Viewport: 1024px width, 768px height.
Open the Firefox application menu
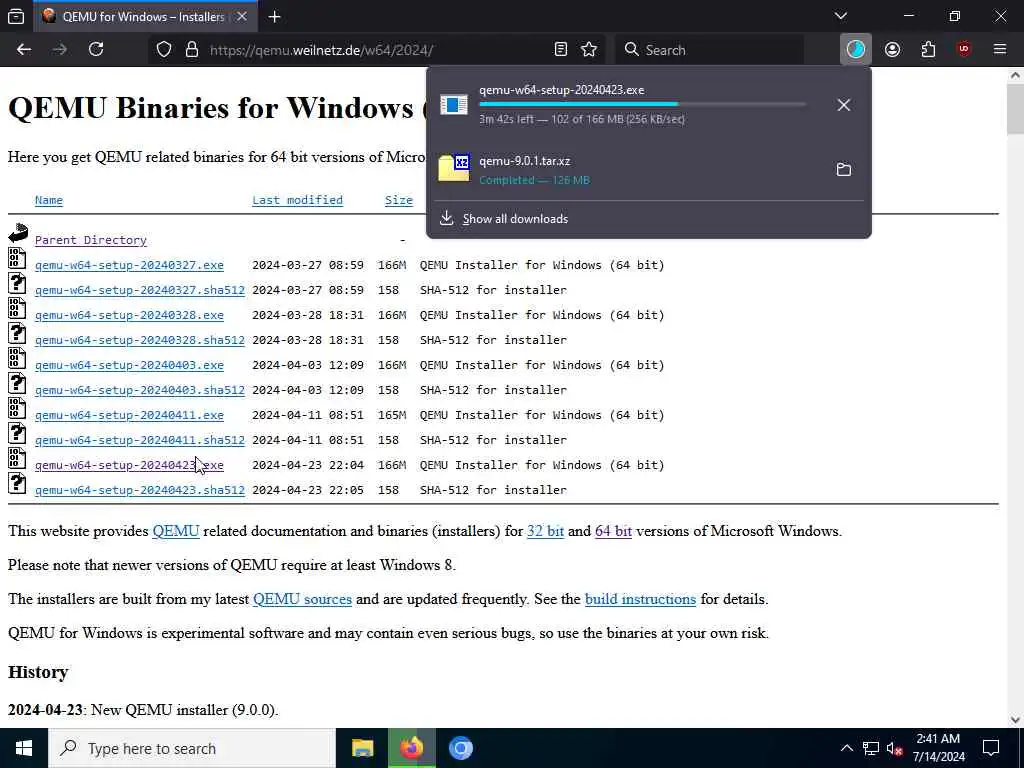pyautogui.click(x=1000, y=50)
